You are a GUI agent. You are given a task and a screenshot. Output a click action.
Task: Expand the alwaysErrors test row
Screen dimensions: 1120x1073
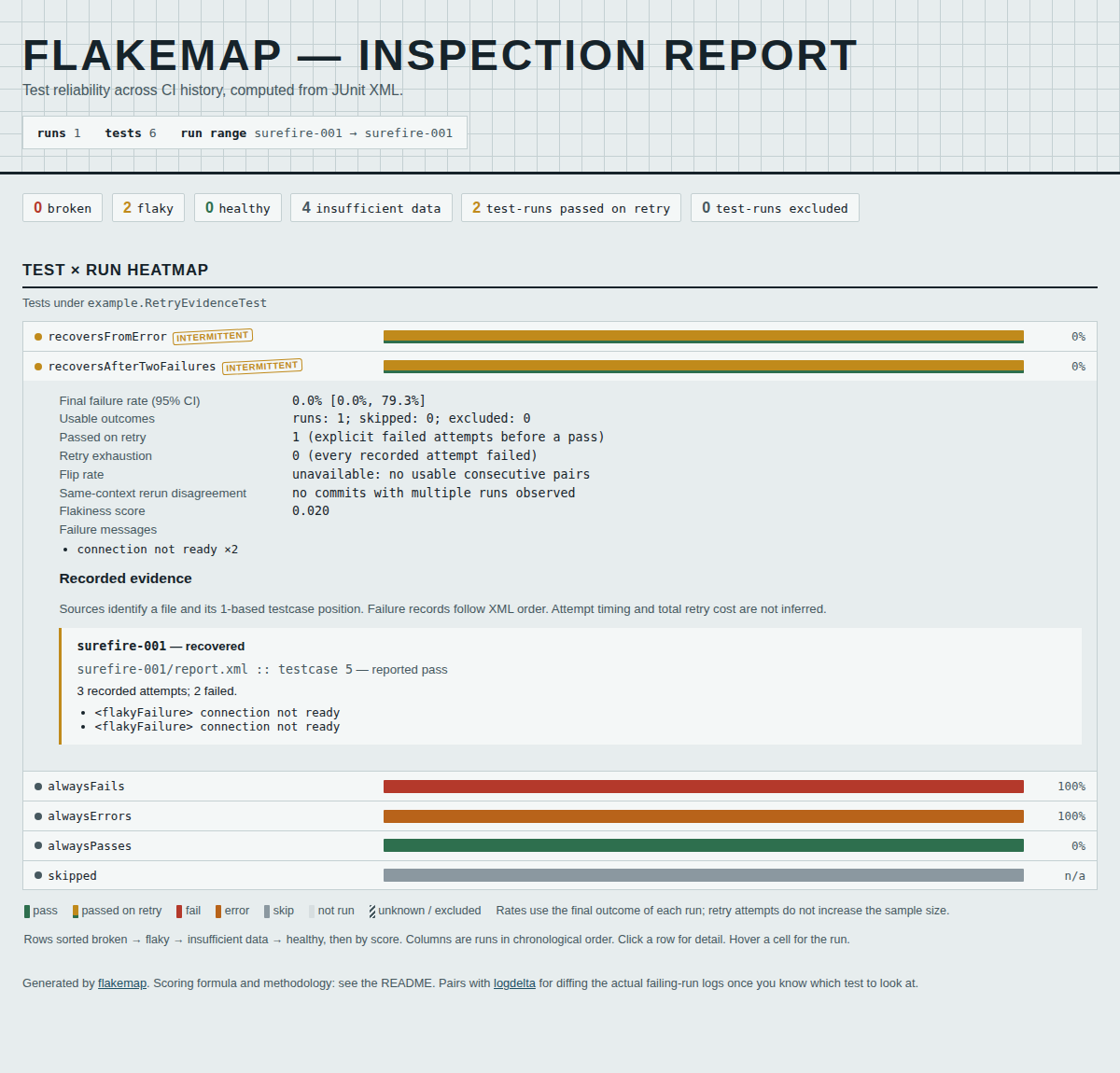560,816
